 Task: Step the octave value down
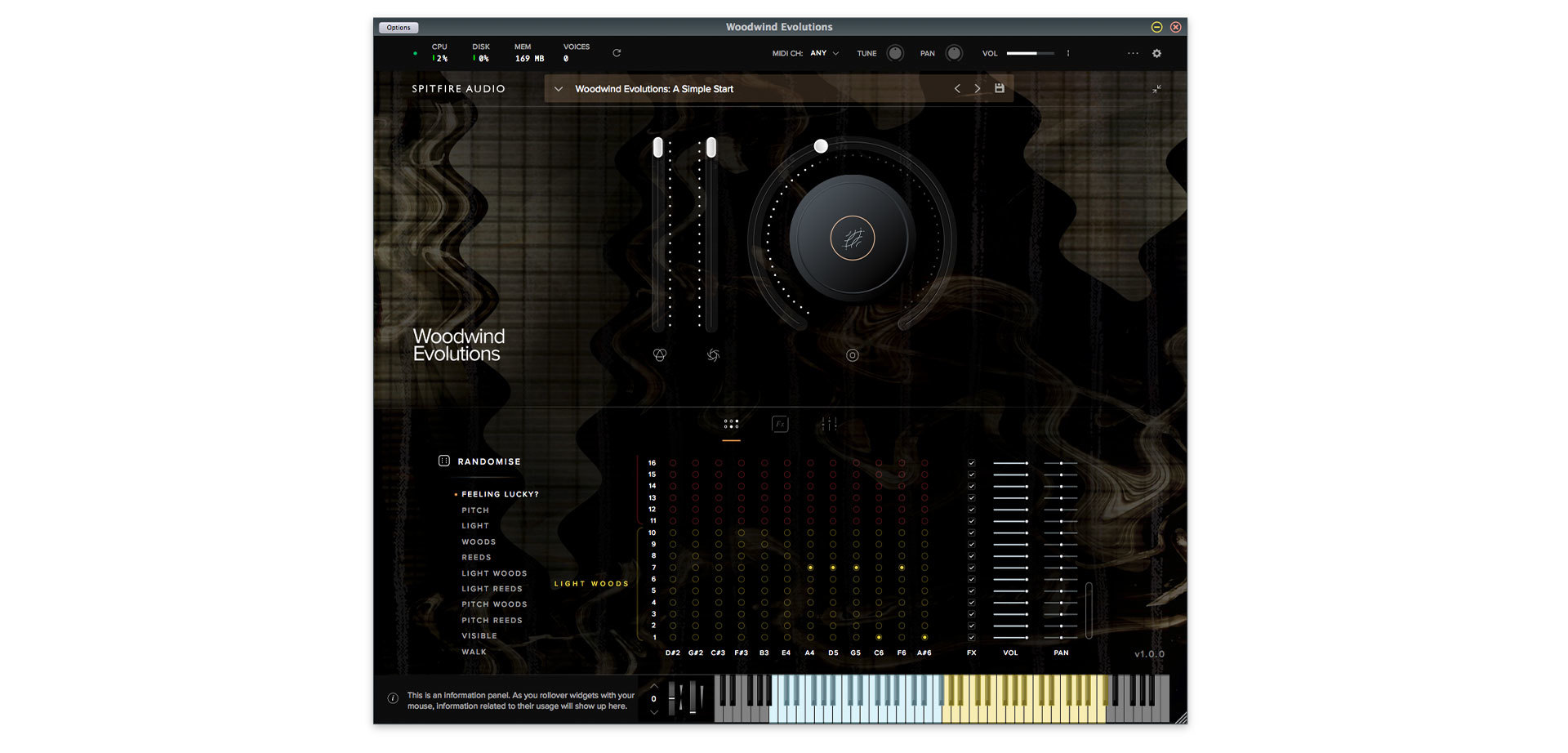click(x=653, y=712)
